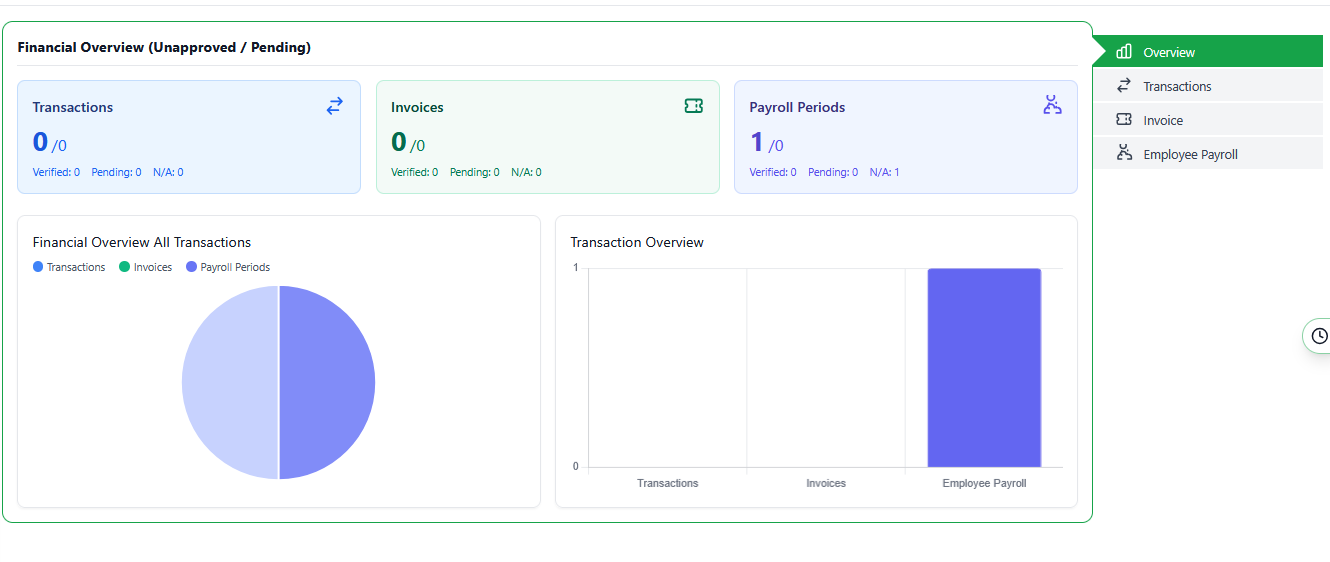The height and width of the screenshot is (562, 1330).
Task: Click the lighter left half of pie chart
Action: (230, 382)
